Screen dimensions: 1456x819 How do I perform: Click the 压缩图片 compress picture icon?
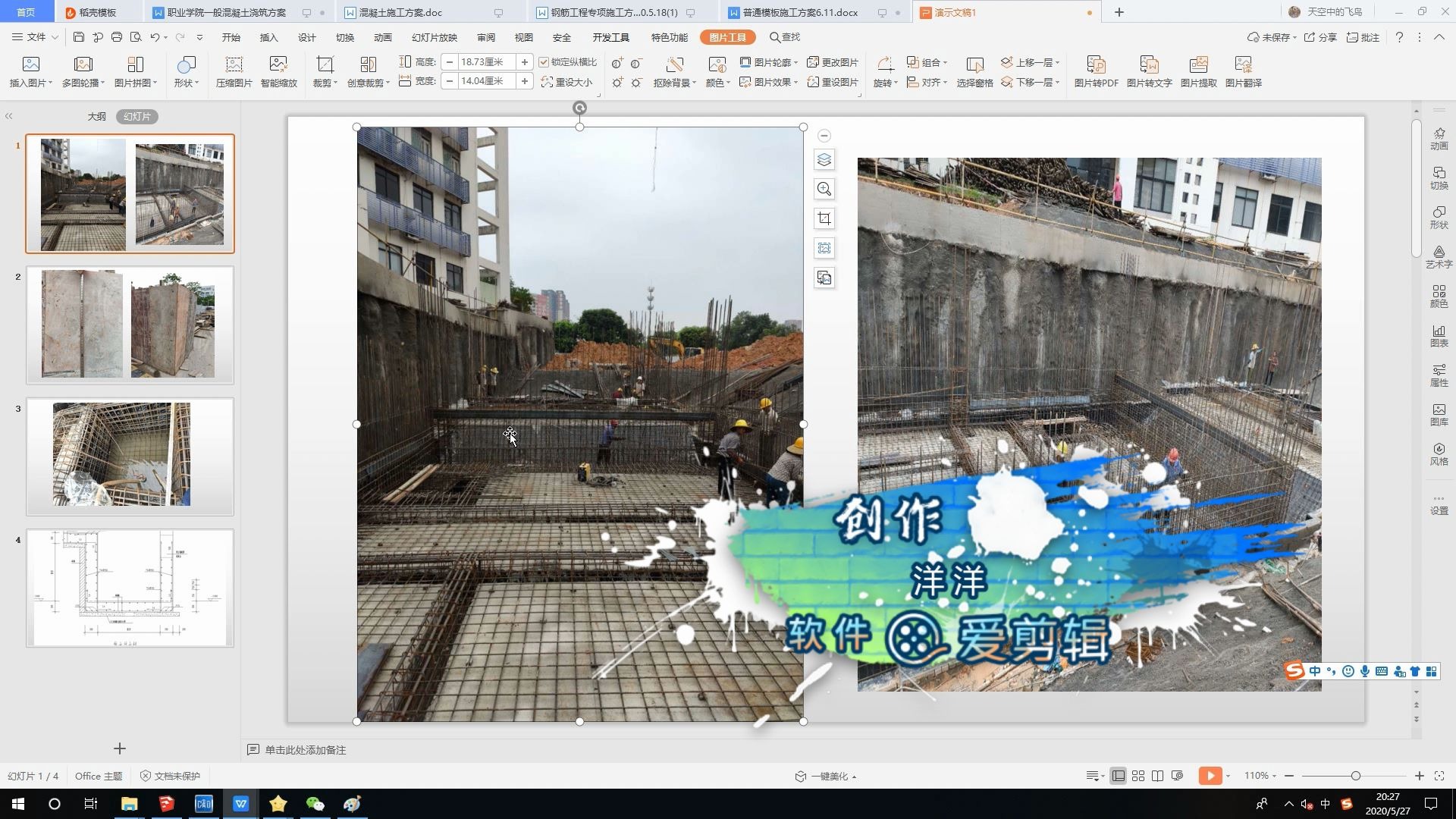234,72
